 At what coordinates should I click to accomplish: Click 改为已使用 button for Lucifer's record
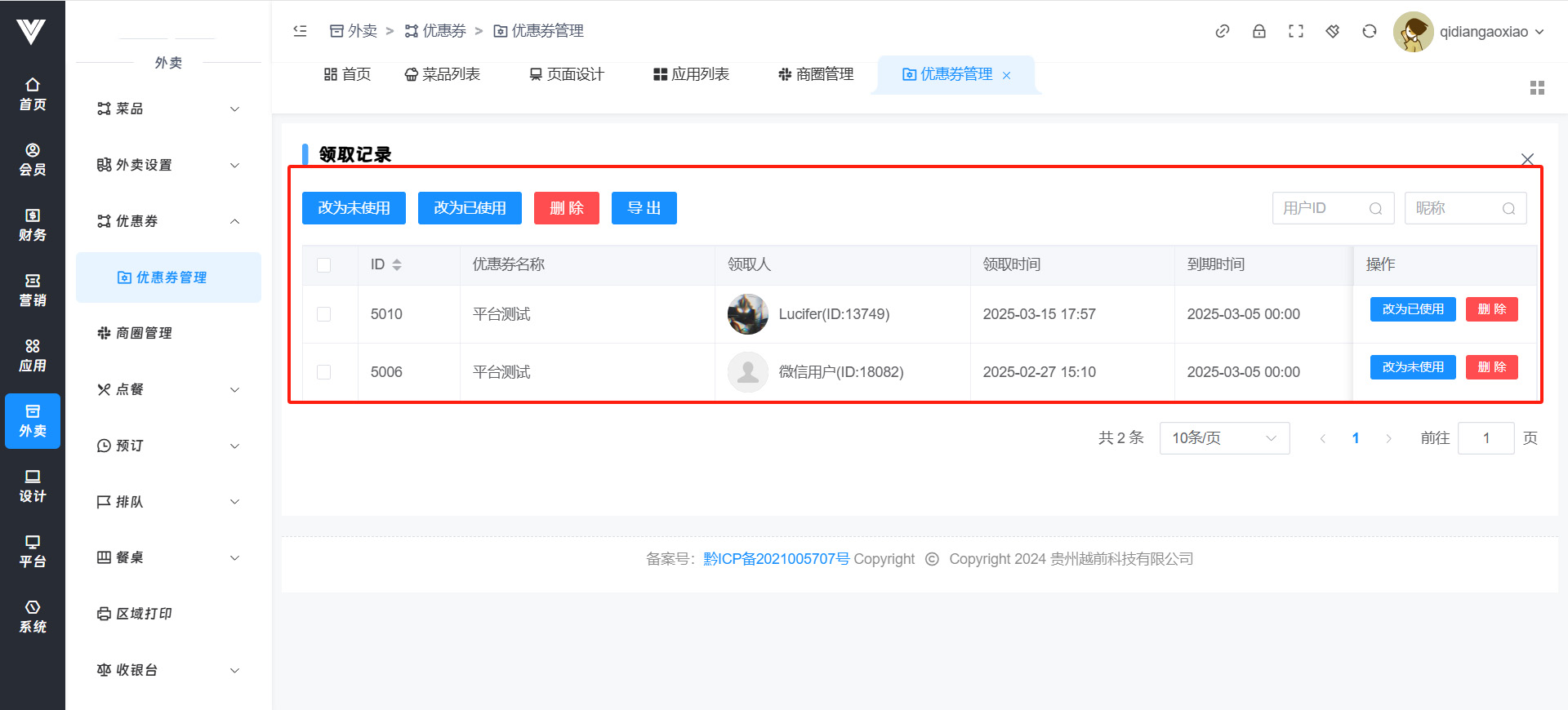[x=1412, y=309]
